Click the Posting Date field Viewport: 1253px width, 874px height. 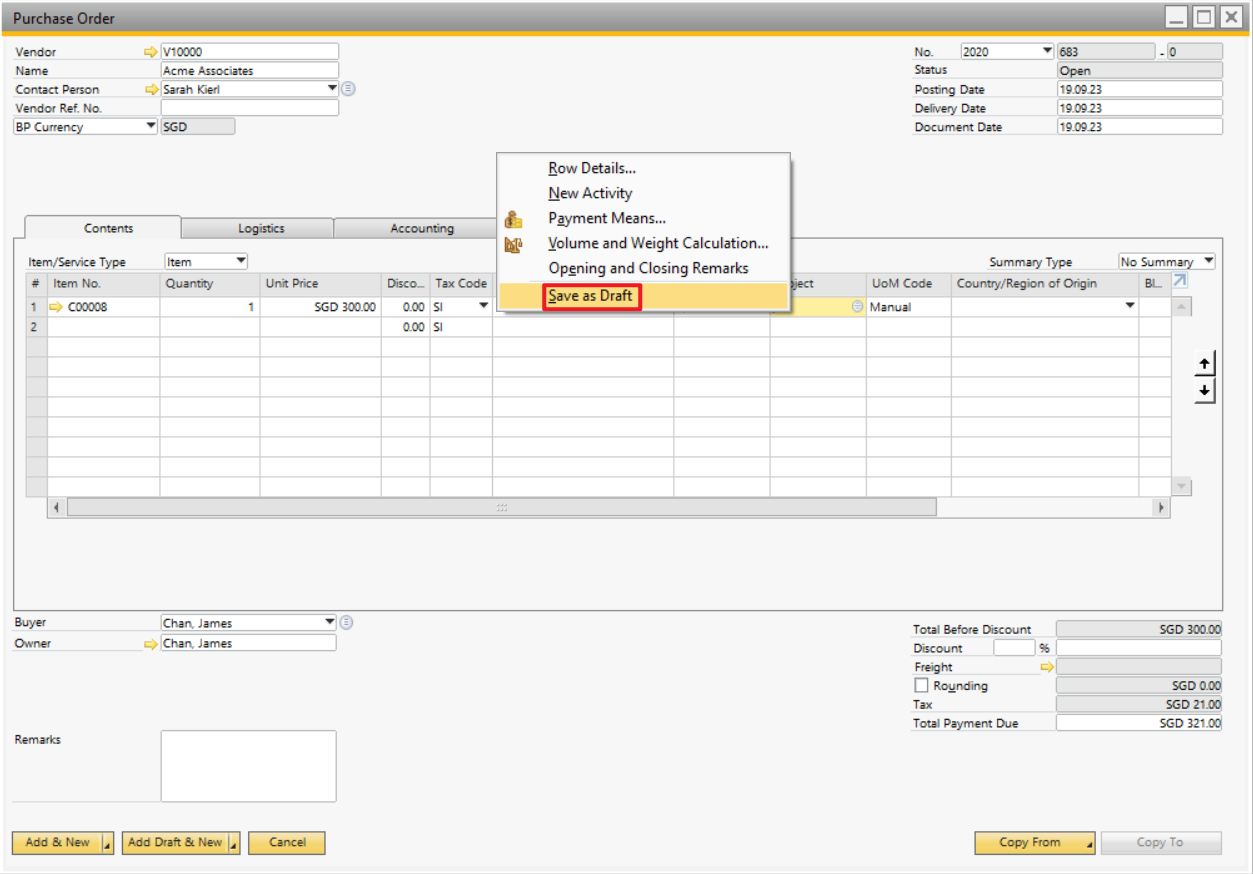1139,89
